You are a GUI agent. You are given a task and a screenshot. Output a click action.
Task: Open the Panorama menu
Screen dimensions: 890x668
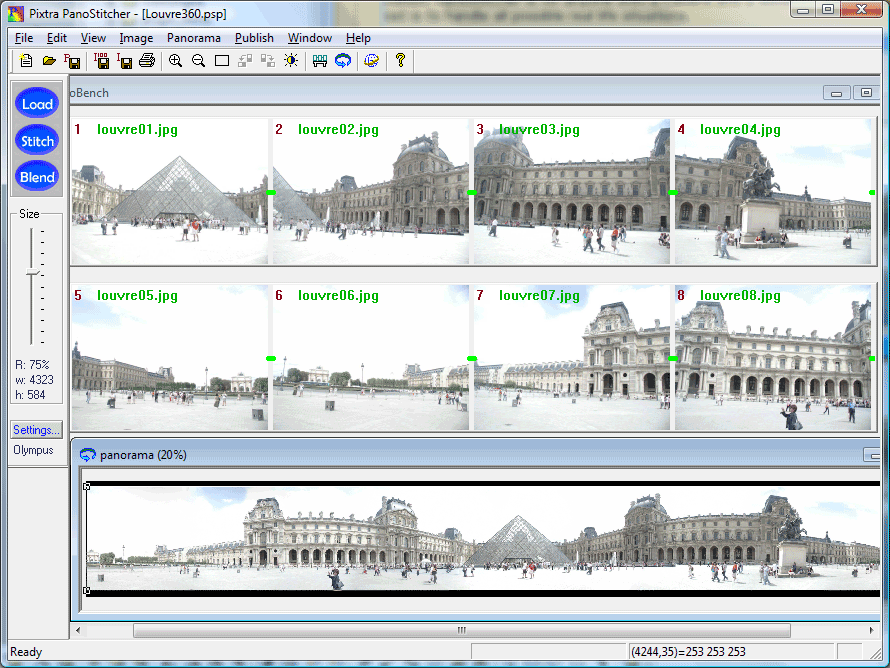pos(194,38)
